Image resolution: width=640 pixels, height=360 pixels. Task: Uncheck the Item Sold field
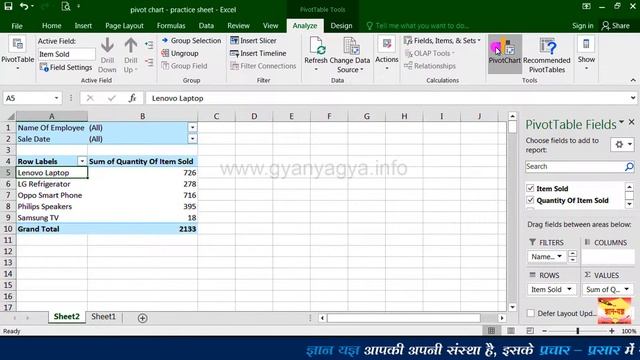[x=530, y=188]
